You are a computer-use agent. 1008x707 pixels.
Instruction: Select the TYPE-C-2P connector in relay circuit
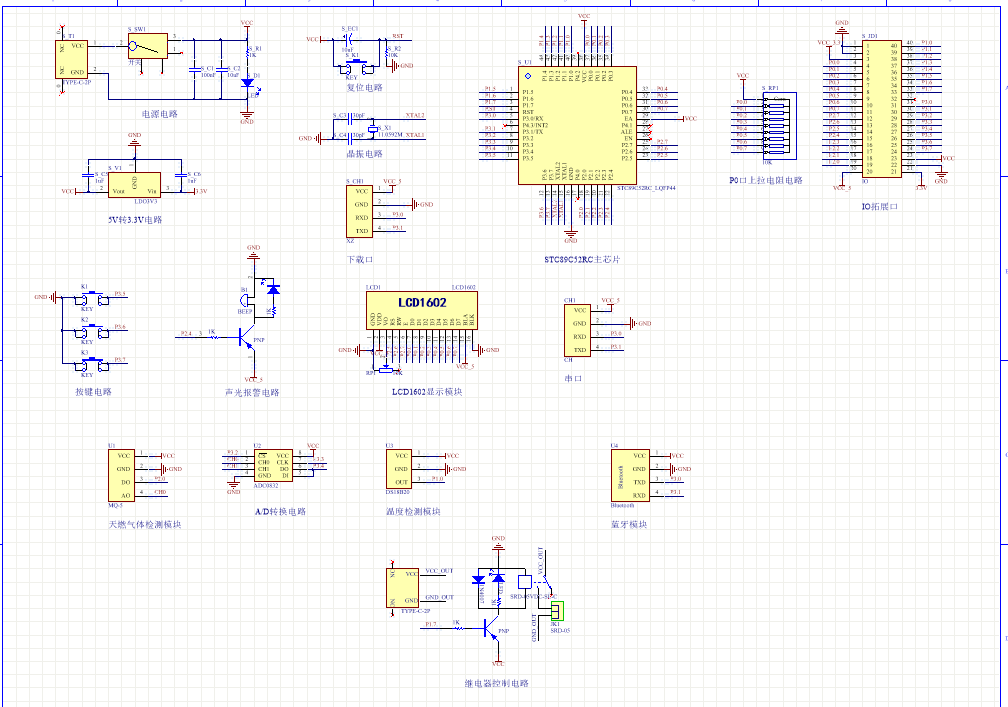point(402,587)
